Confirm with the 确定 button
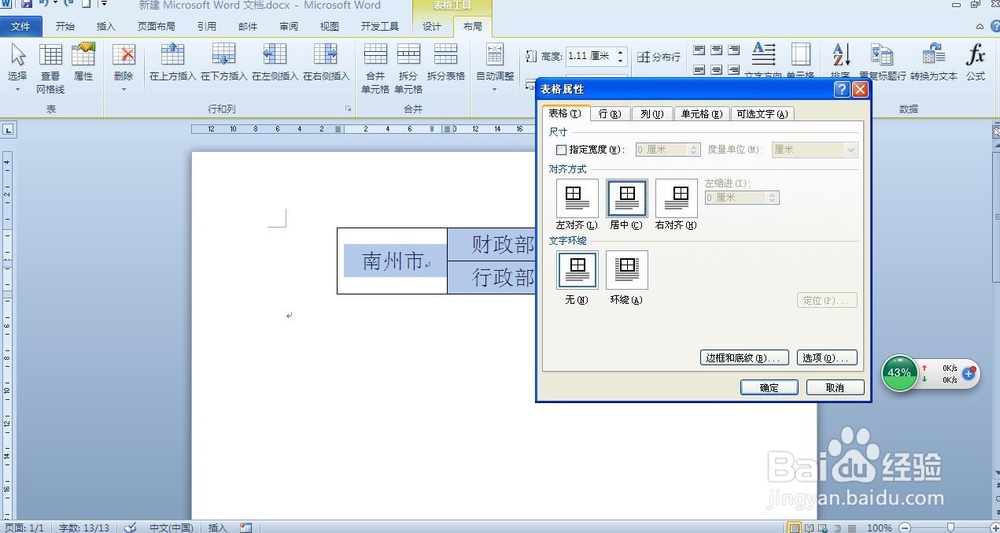 pos(769,387)
